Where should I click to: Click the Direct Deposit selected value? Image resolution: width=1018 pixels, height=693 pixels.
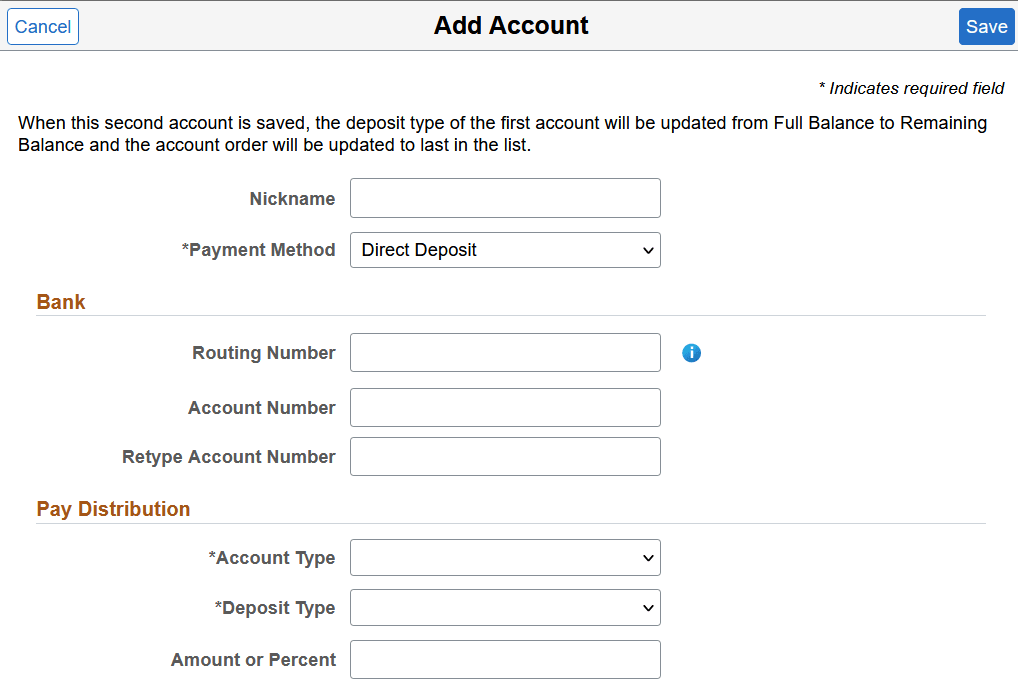[420, 249]
